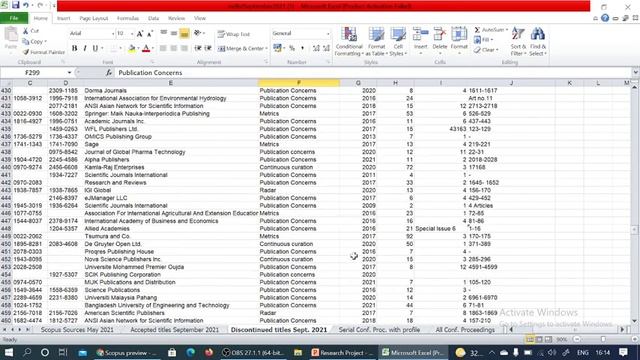This screenshot has height=360, width=640.
Task: Switch to the Data tab
Action: [153, 18]
